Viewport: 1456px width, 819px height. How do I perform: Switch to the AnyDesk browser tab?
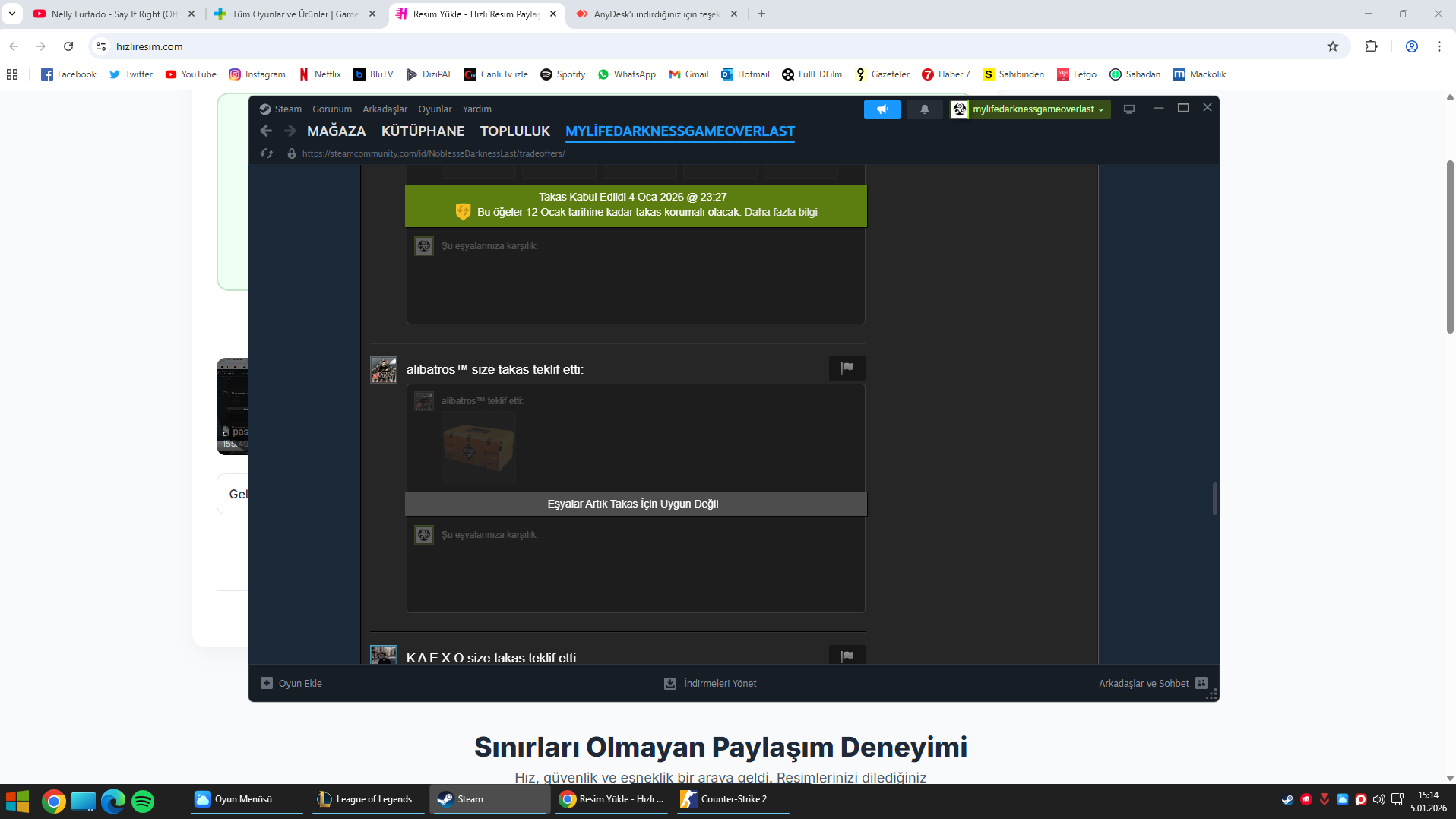657,14
